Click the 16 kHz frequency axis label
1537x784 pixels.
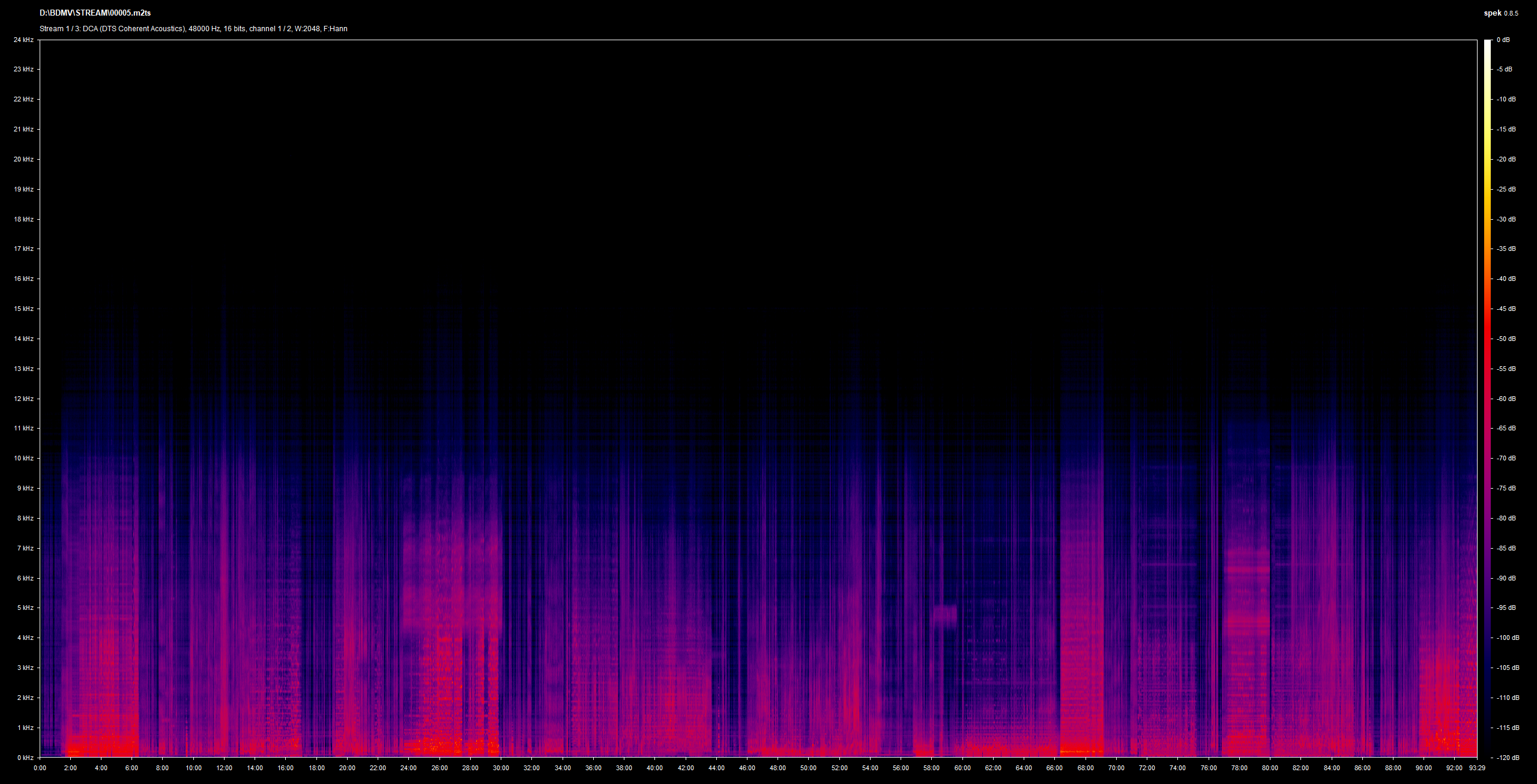[x=23, y=279]
